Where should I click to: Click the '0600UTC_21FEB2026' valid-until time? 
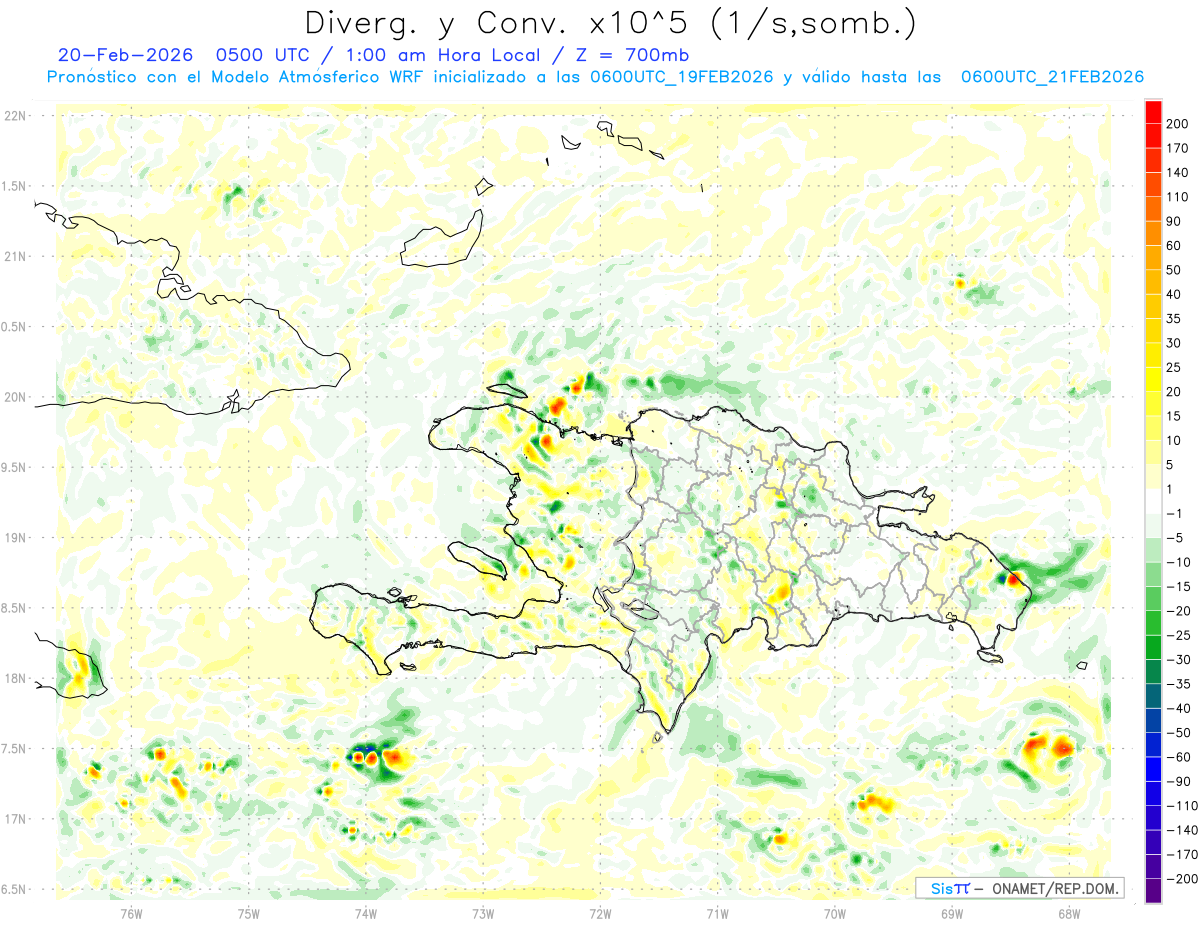(x=1052, y=77)
